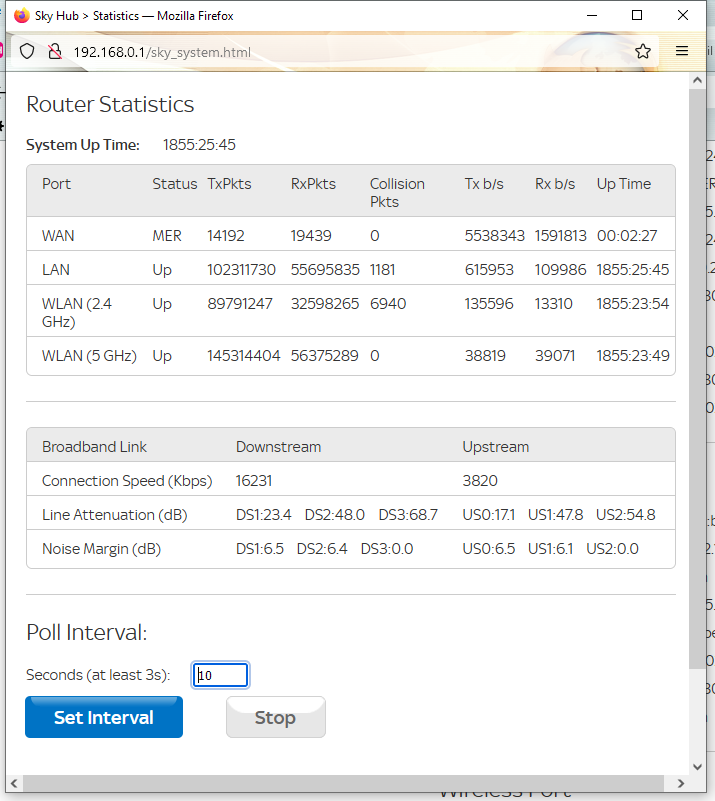Click the Stop polling button
This screenshot has width=715, height=801.
pyautogui.click(x=275, y=717)
